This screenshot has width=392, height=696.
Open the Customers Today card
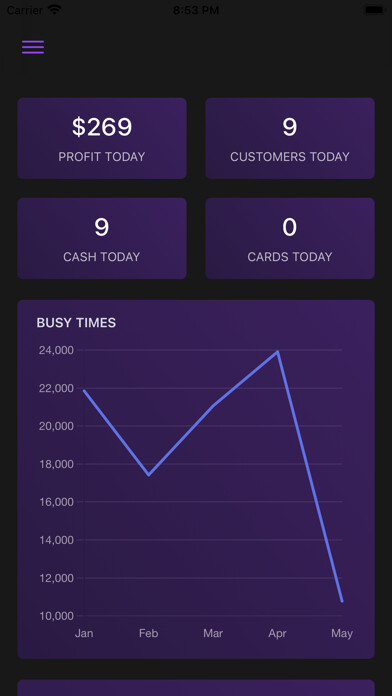pos(290,138)
